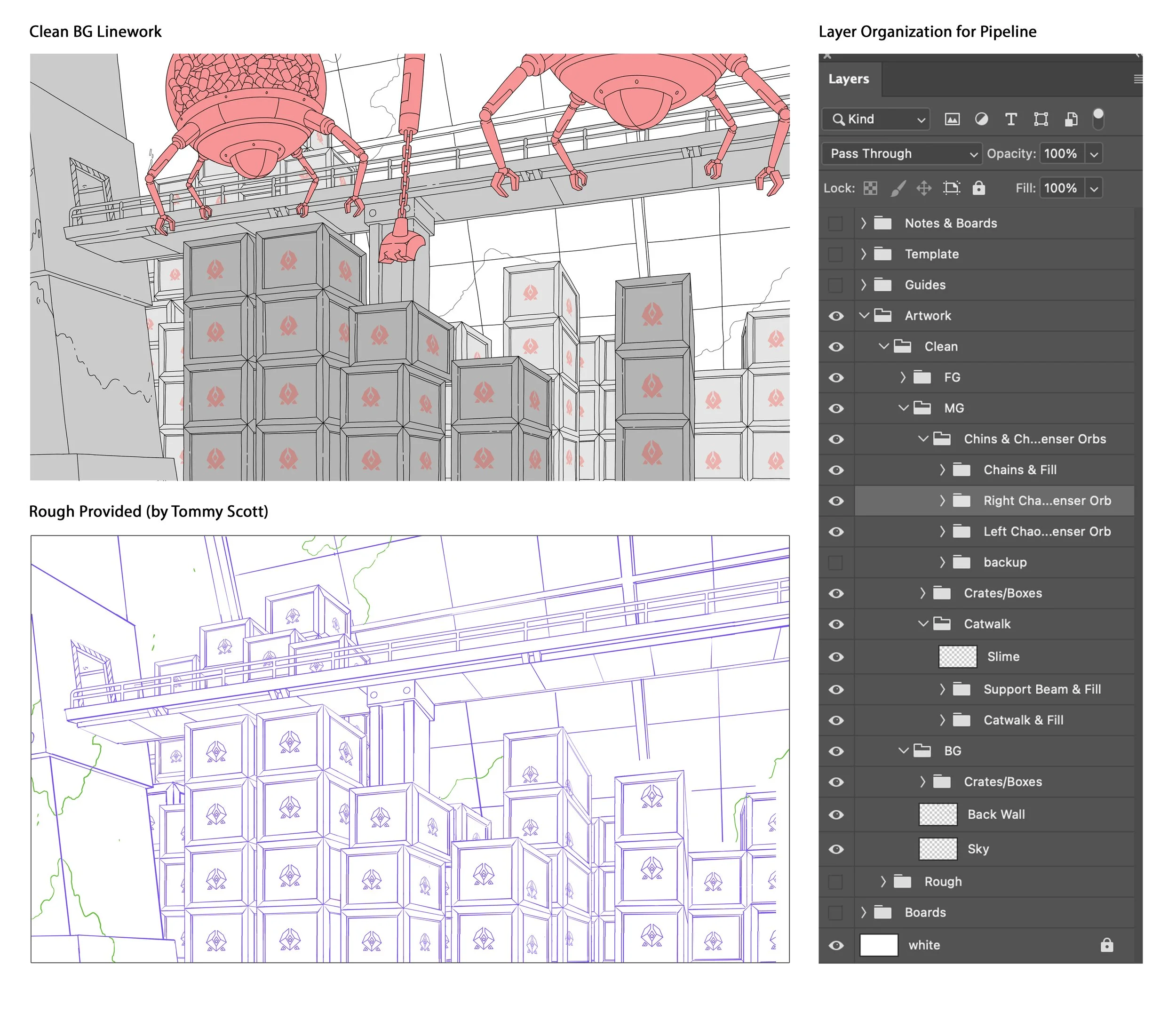The image size is (1176, 1013).
Task: Filter layers by adjustment layer icon
Action: tap(981, 119)
